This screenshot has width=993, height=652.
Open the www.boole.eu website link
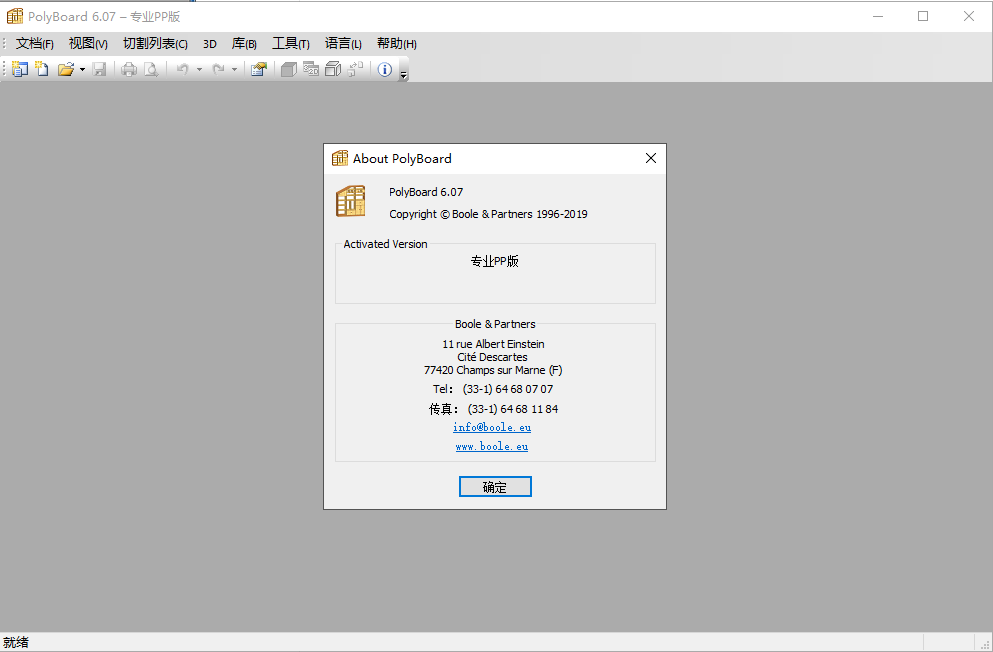click(492, 447)
